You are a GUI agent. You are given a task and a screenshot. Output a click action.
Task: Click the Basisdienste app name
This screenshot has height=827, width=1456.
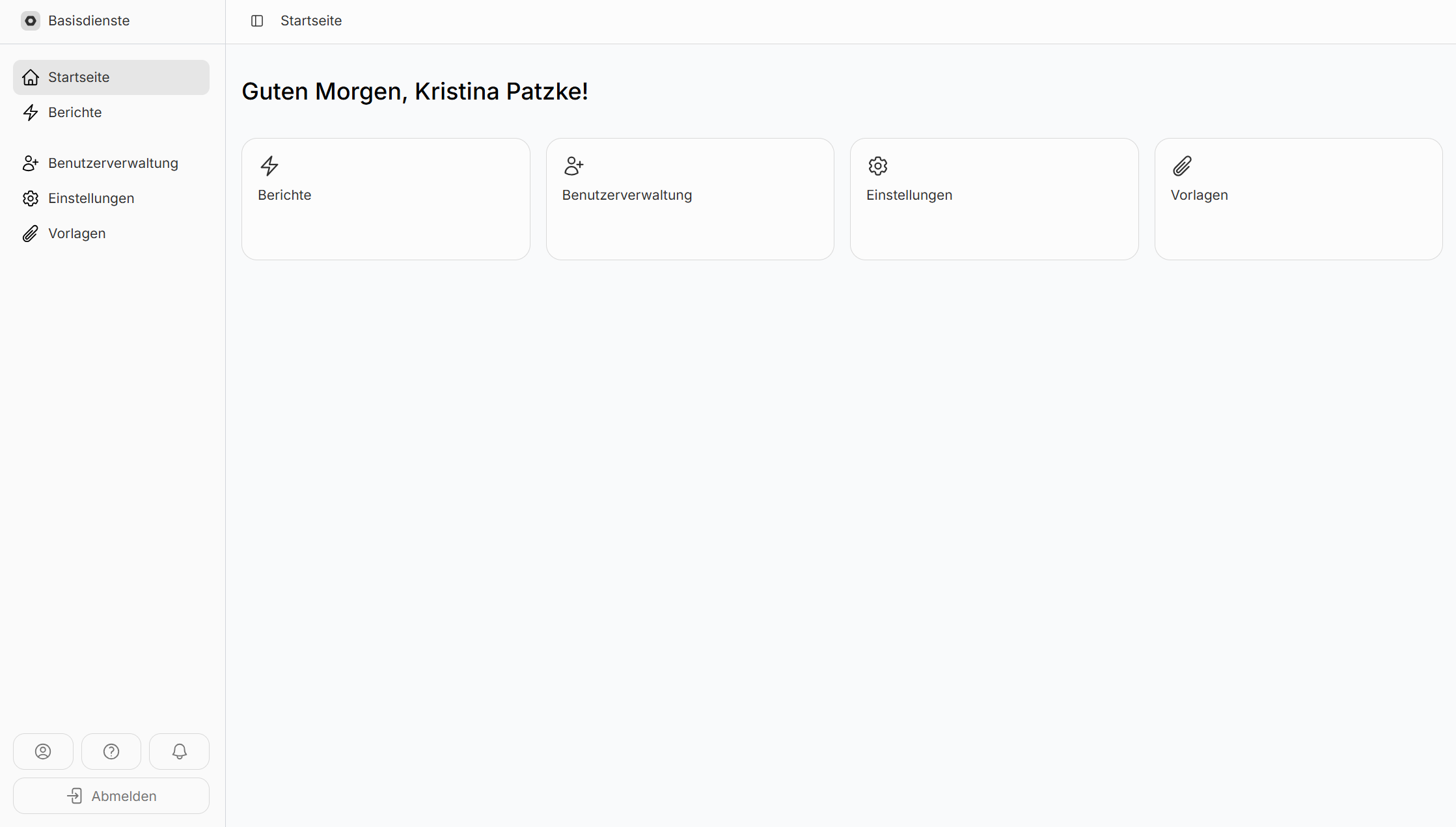click(x=89, y=21)
